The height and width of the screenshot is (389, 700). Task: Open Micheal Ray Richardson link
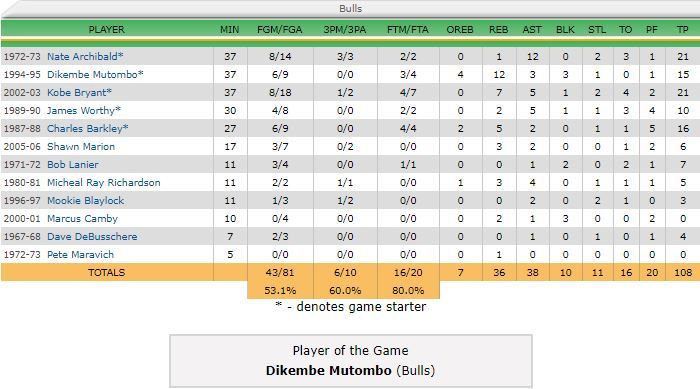(104, 183)
